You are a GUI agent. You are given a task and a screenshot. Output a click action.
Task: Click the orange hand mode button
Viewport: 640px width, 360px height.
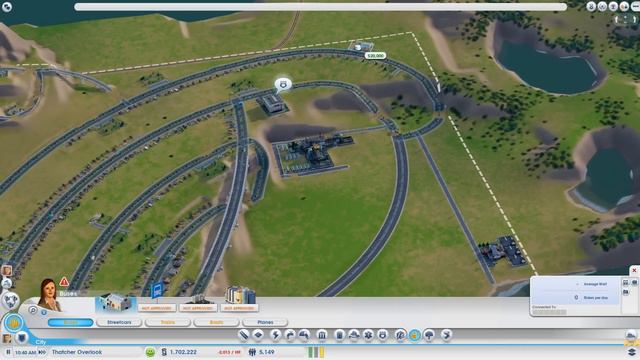coord(13,323)
